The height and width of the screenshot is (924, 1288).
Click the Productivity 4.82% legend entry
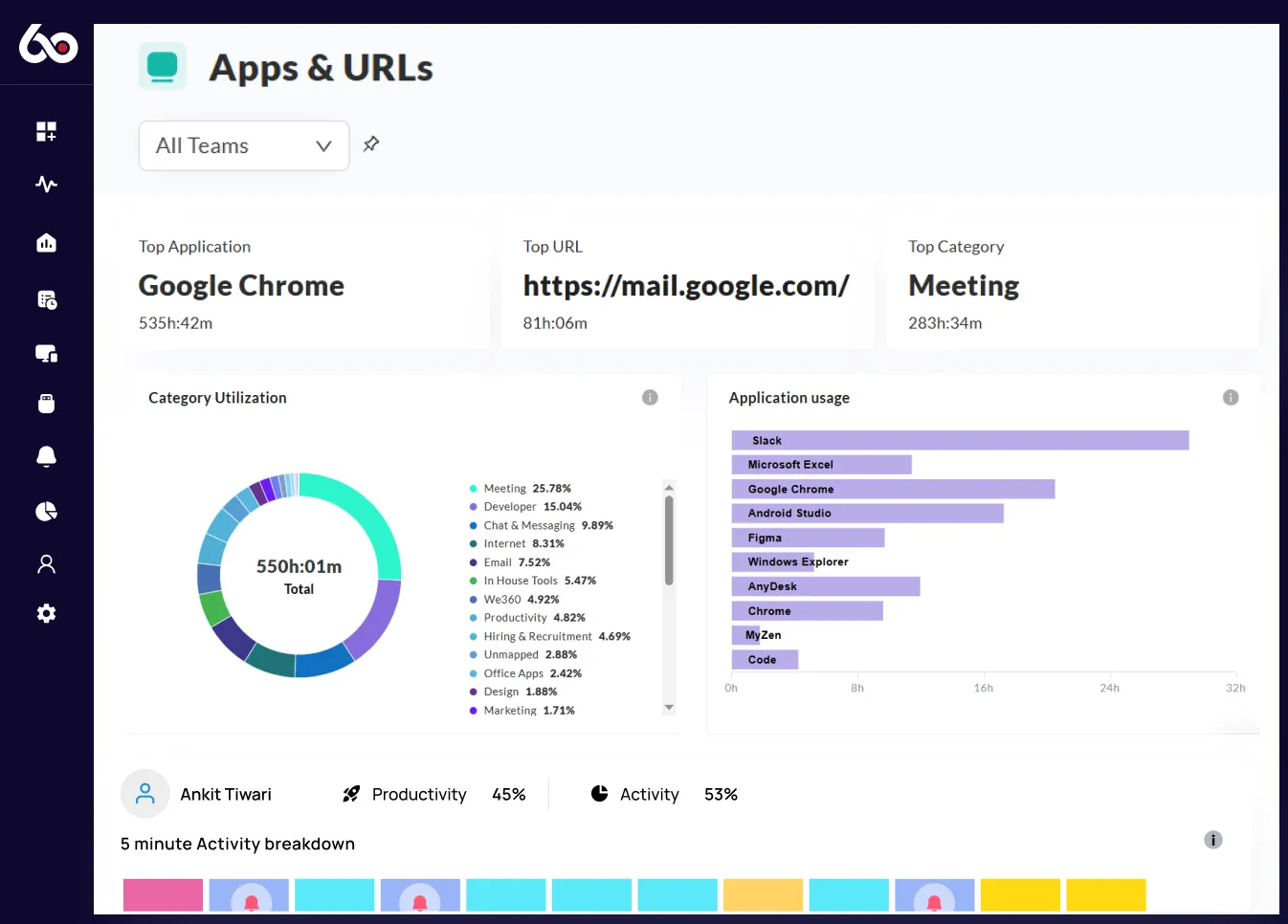[527, 618]
